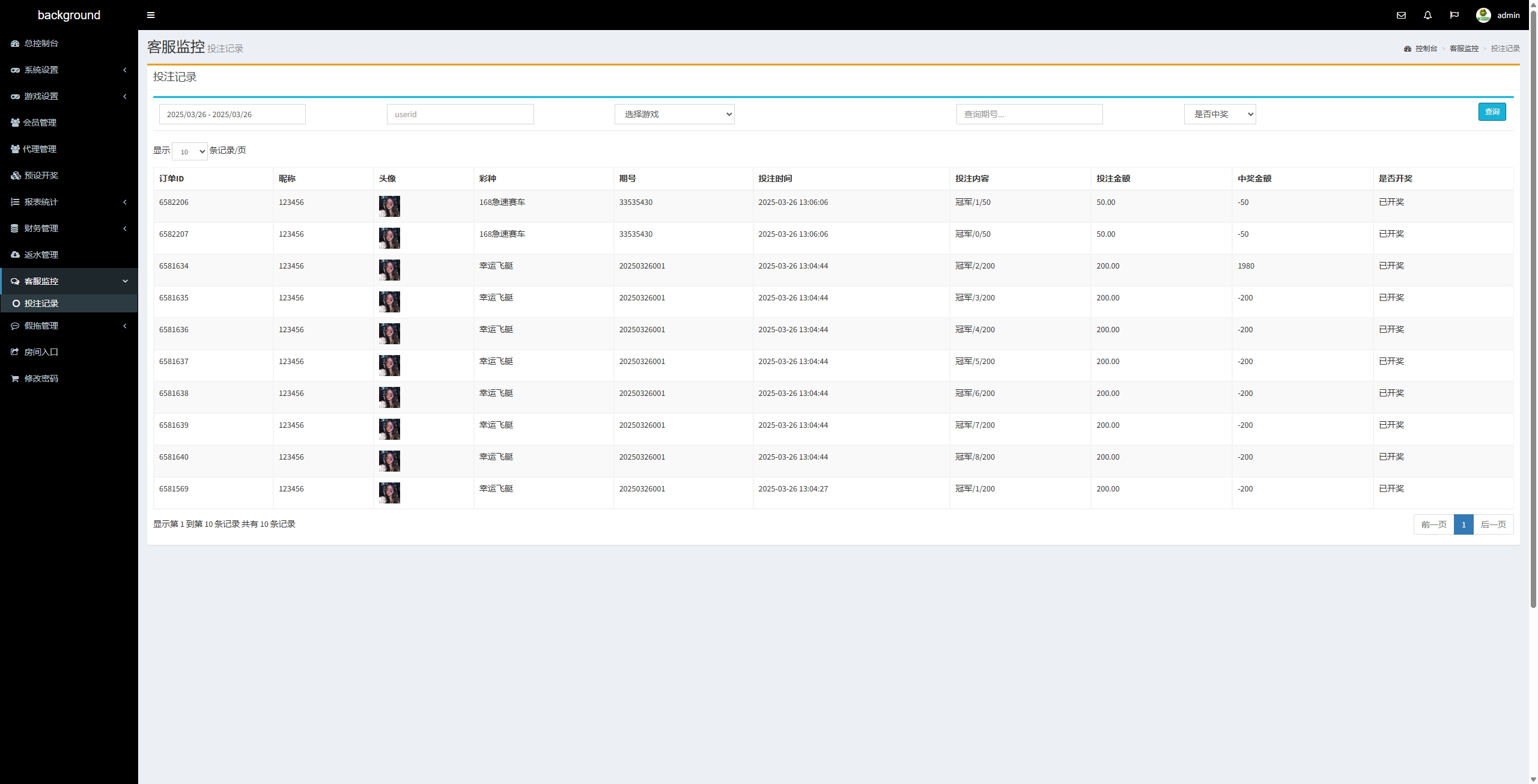
Task: Open the records-per-page dropdown
Action: point(189,151)
